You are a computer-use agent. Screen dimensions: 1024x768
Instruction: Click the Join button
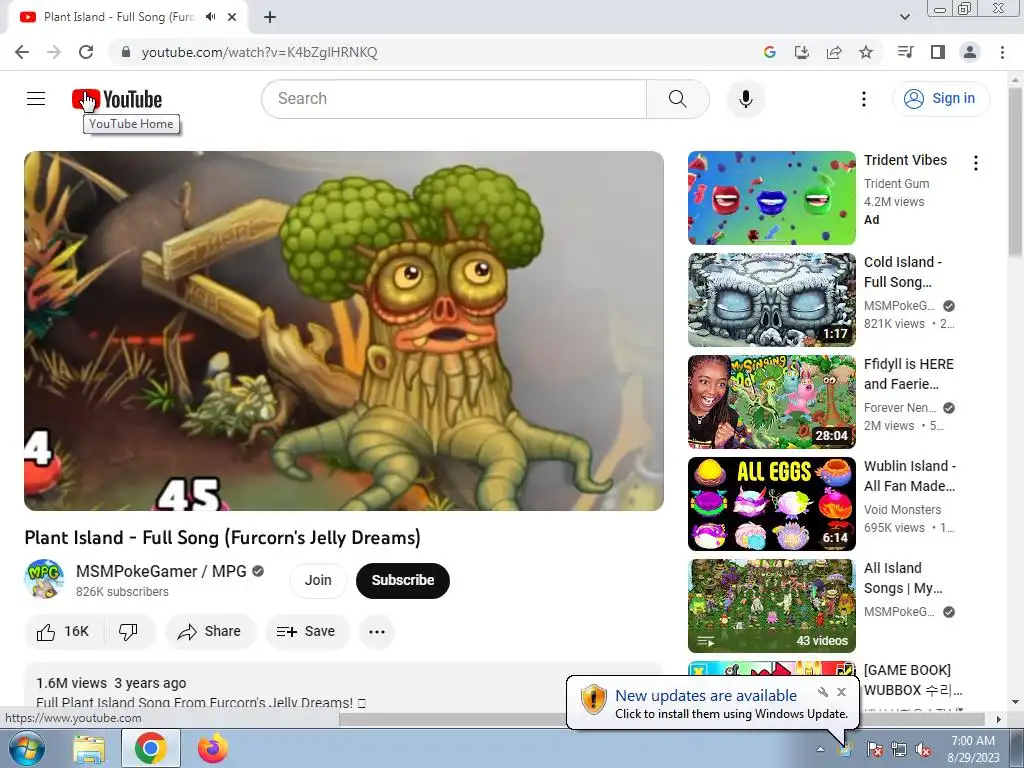[318, 580]
